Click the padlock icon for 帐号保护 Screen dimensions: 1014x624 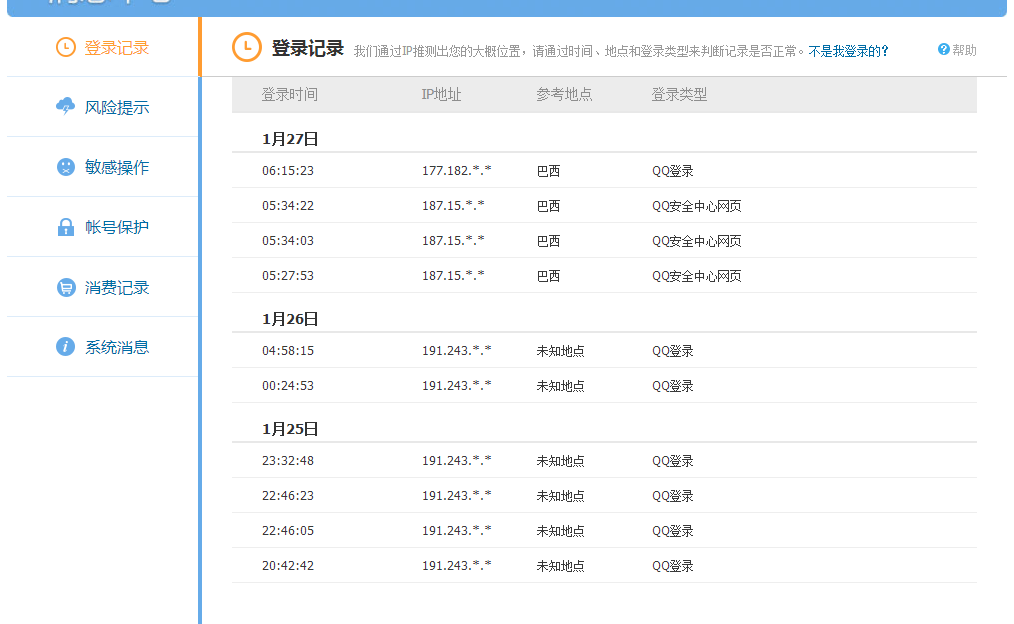(65, 227)
